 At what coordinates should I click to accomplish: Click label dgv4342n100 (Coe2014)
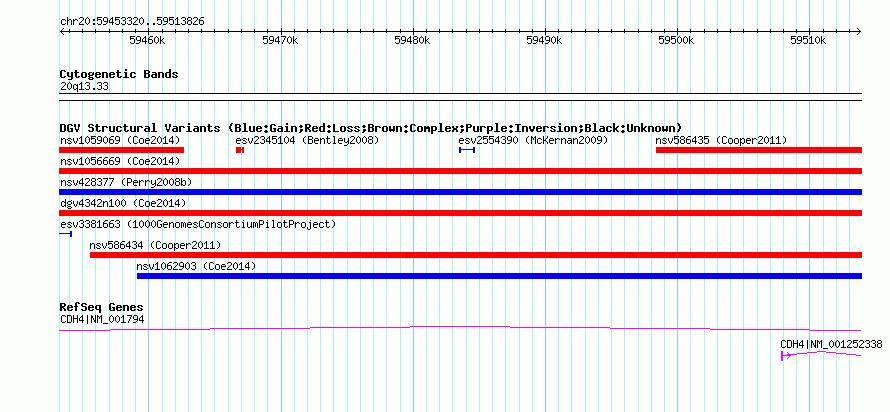tap(123, 203)
